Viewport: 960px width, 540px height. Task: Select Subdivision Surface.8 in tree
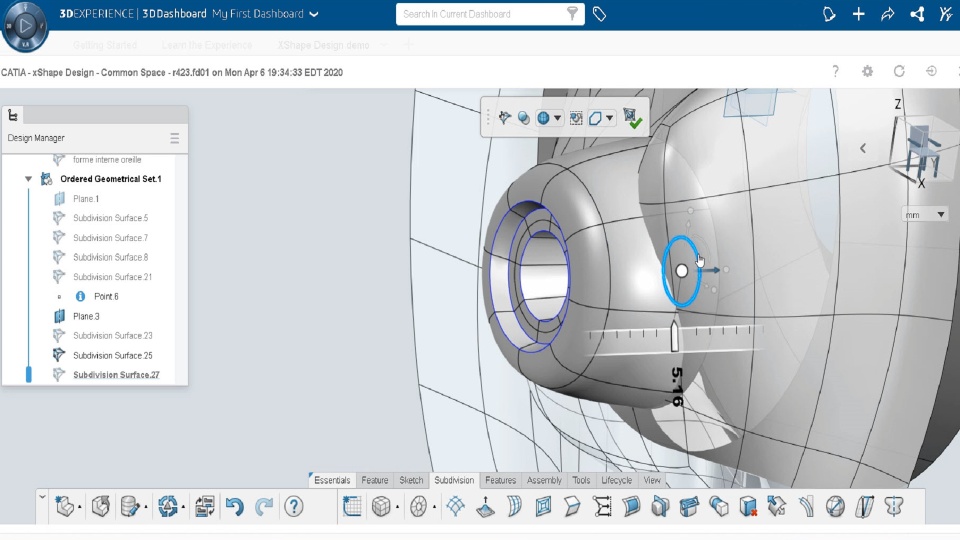point(110,257)
